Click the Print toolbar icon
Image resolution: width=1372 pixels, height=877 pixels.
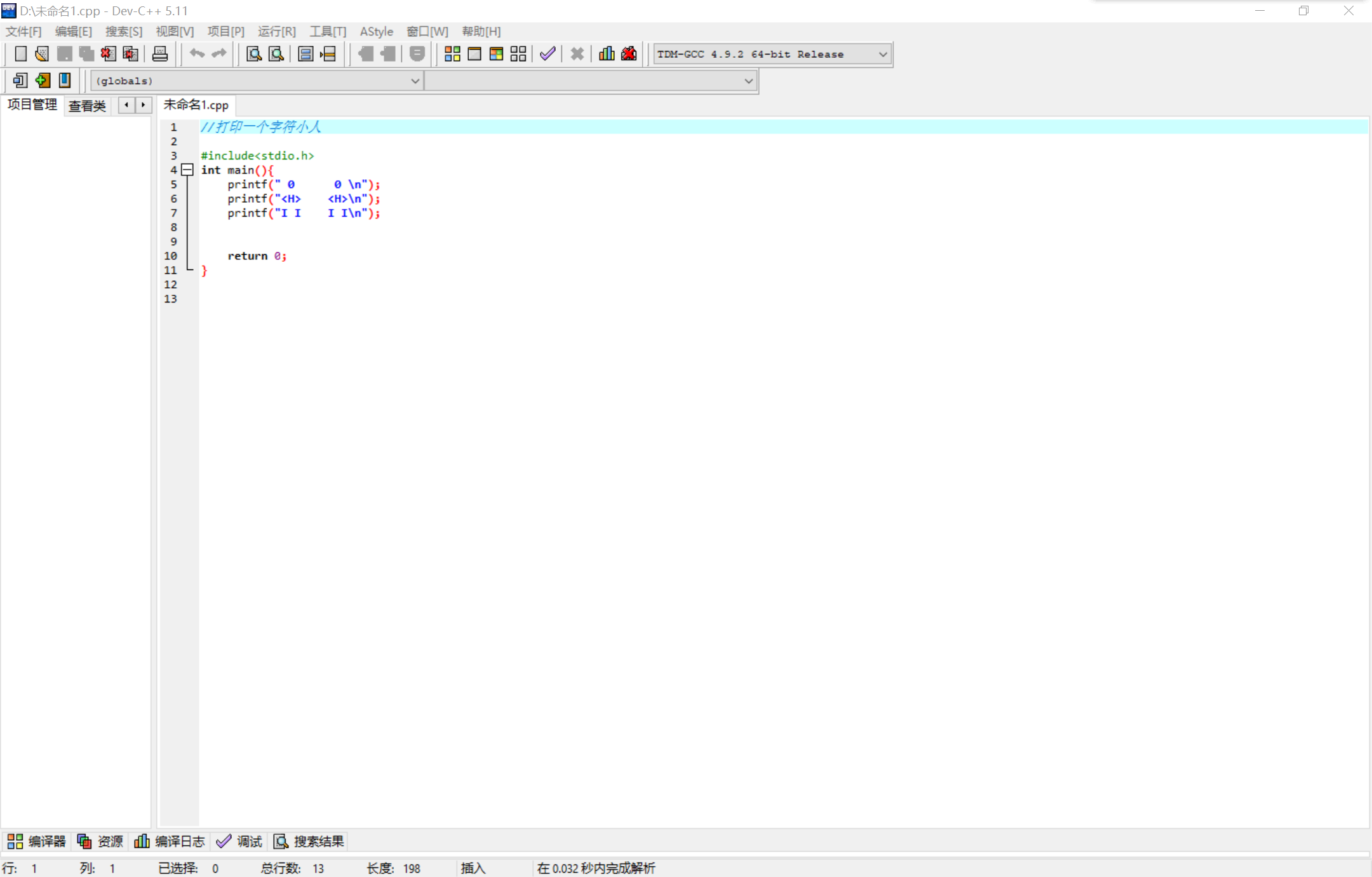160,54
